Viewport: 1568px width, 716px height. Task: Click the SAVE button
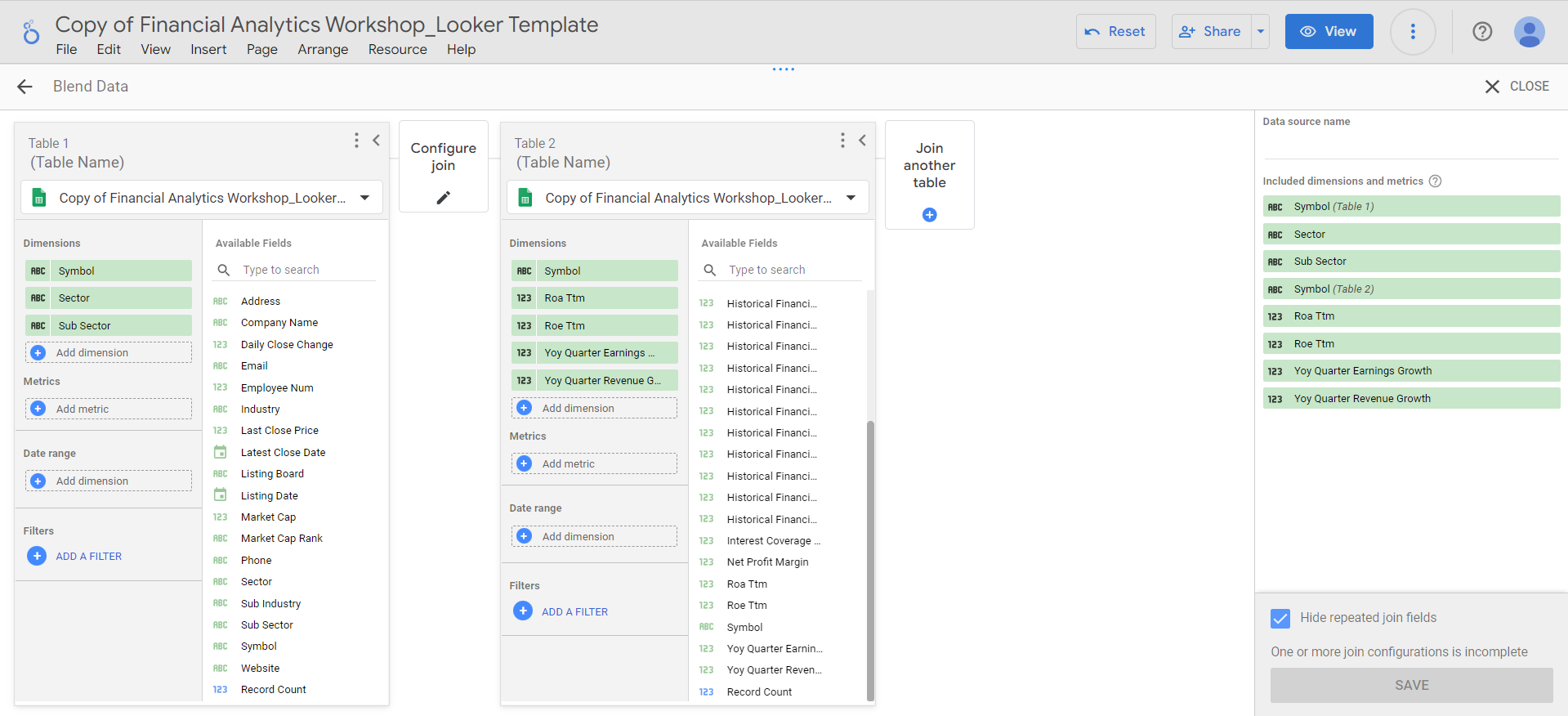pyautogui.click(x=1411, y=686)
